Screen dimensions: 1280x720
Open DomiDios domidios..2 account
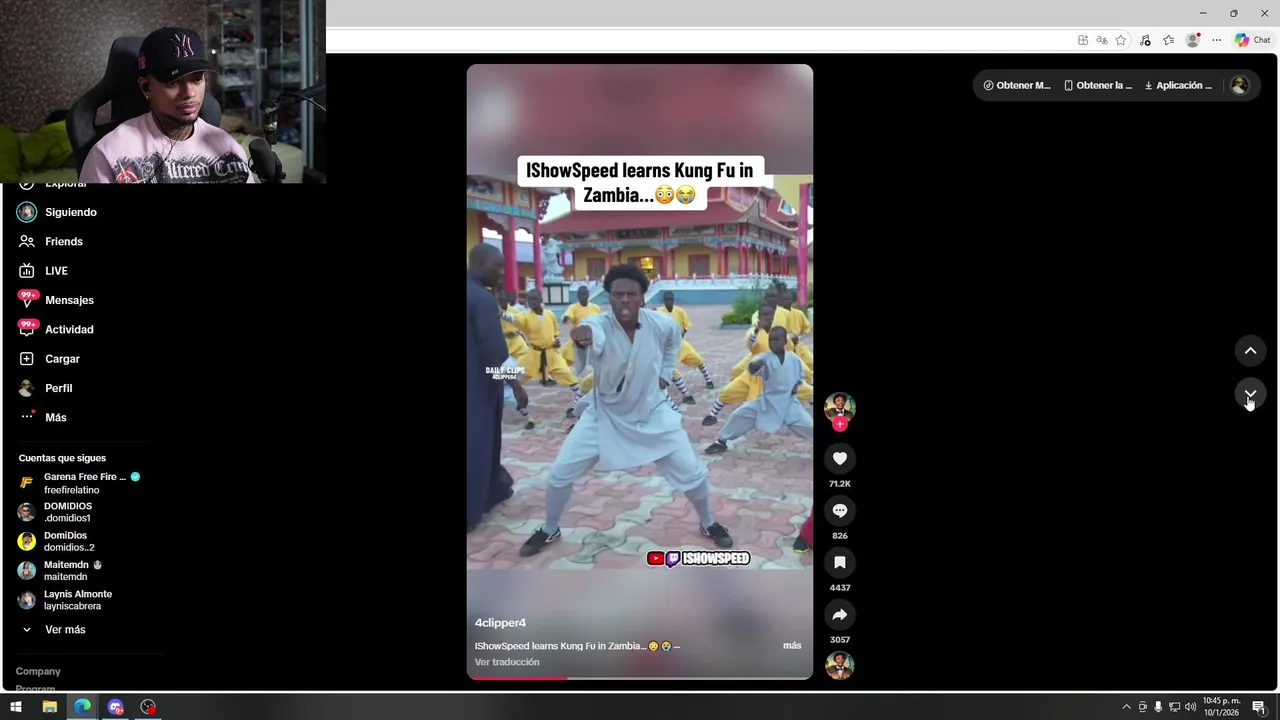coord(58,541)
